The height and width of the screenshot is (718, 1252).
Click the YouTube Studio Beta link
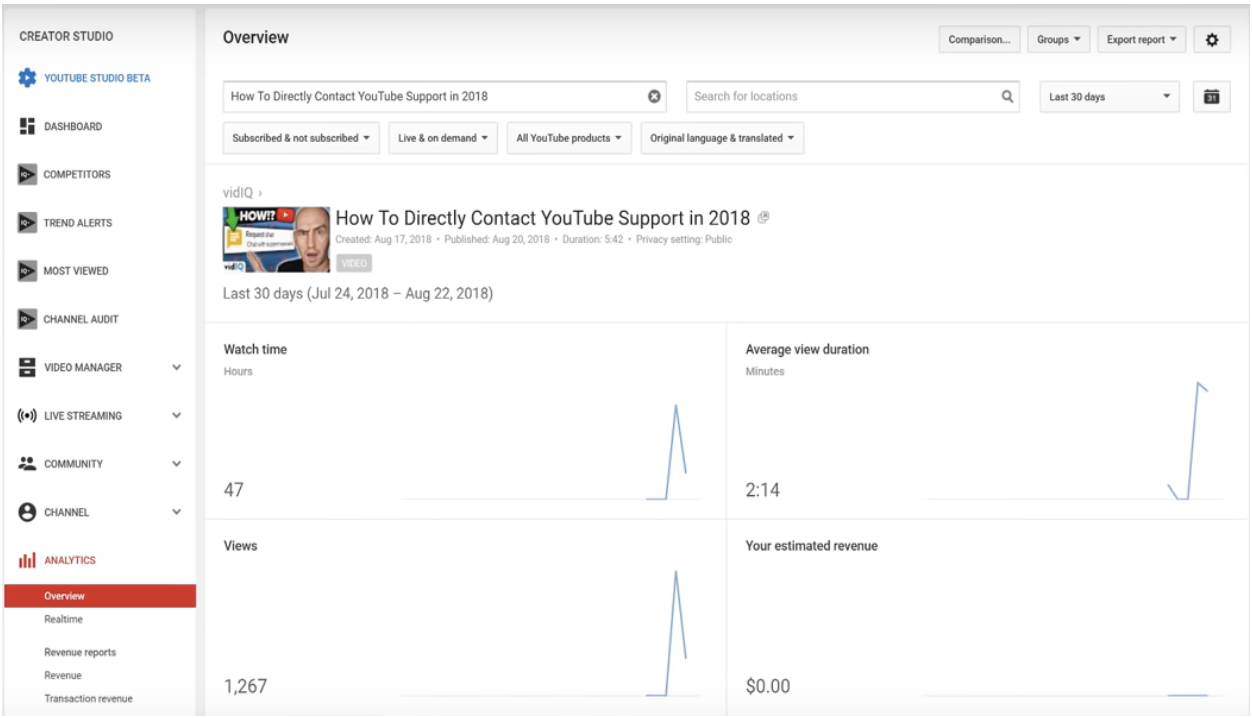(97, 78)
